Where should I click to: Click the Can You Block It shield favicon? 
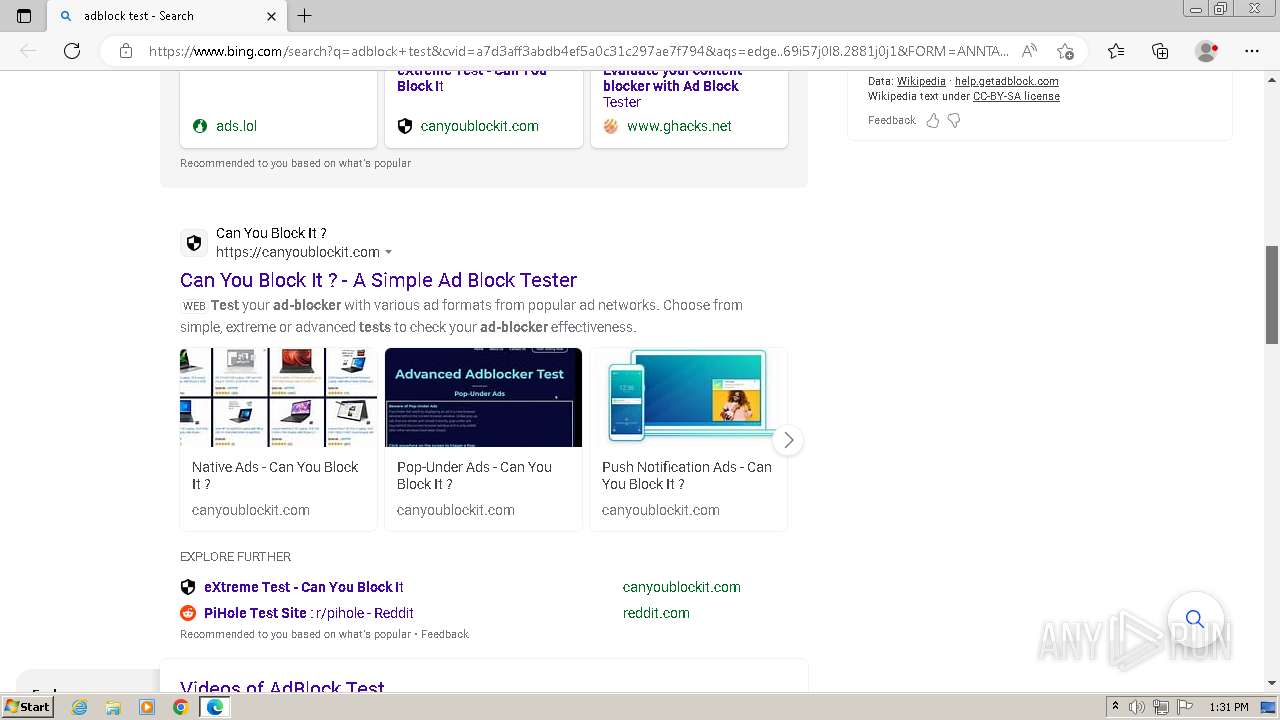pos(194,243)
